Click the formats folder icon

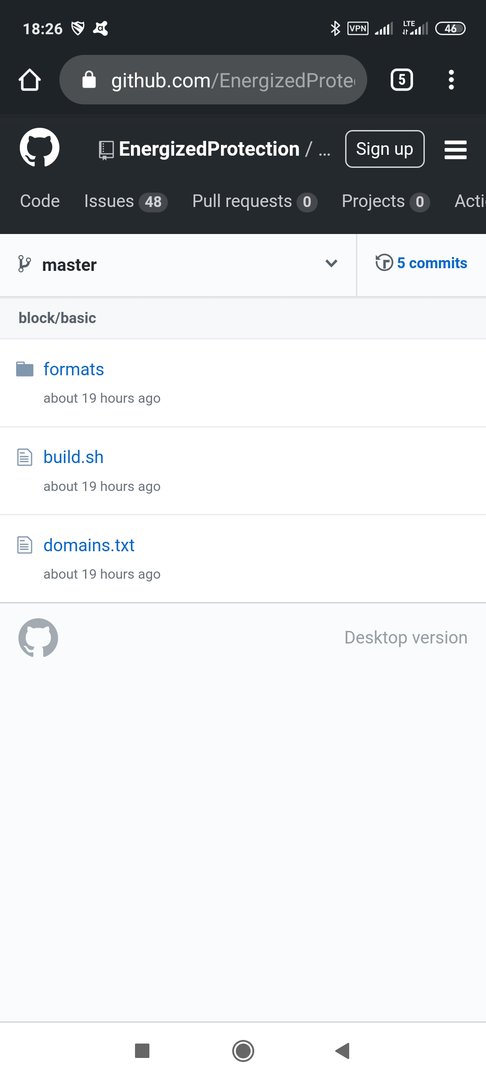[25, 369]
